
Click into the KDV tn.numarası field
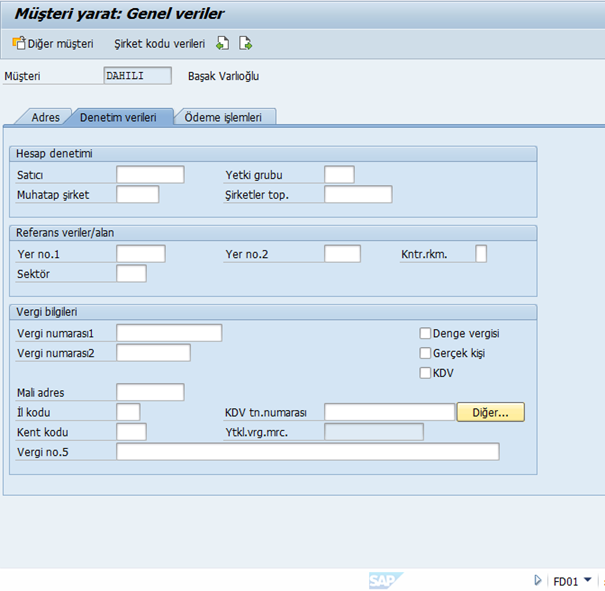point(389,412)
